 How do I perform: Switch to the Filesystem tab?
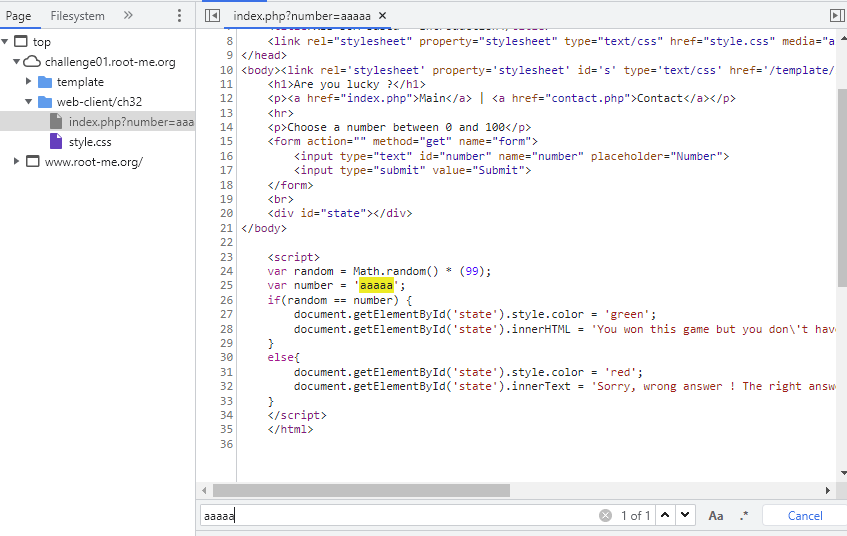[78, 16]
